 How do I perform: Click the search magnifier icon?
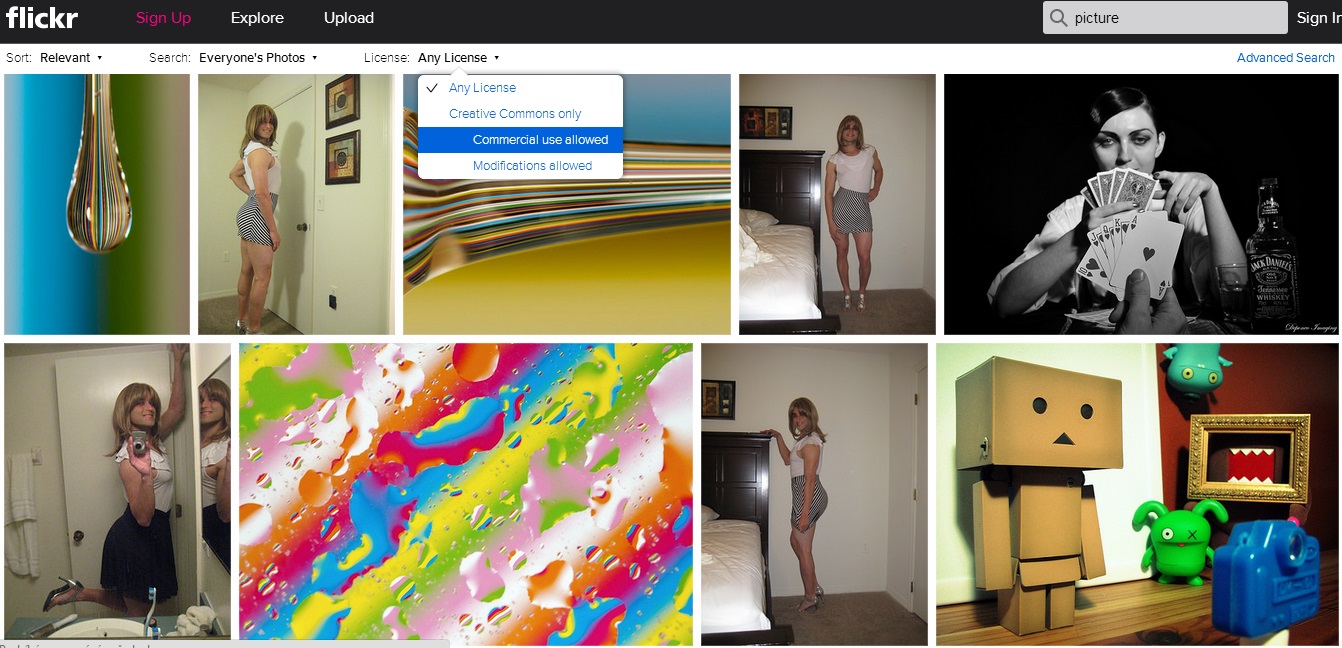1058,18
